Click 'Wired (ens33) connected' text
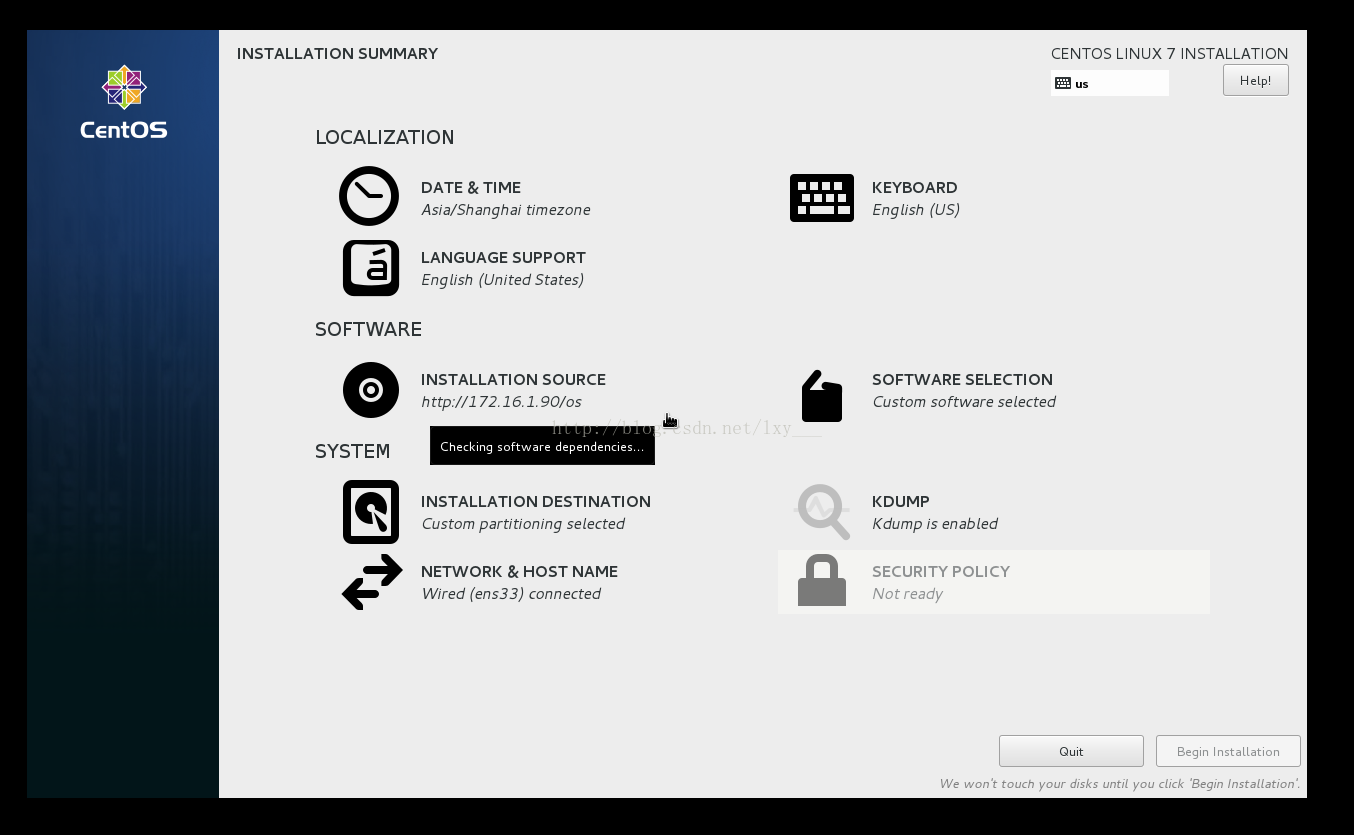1354x835 pixels. point(511,594)
